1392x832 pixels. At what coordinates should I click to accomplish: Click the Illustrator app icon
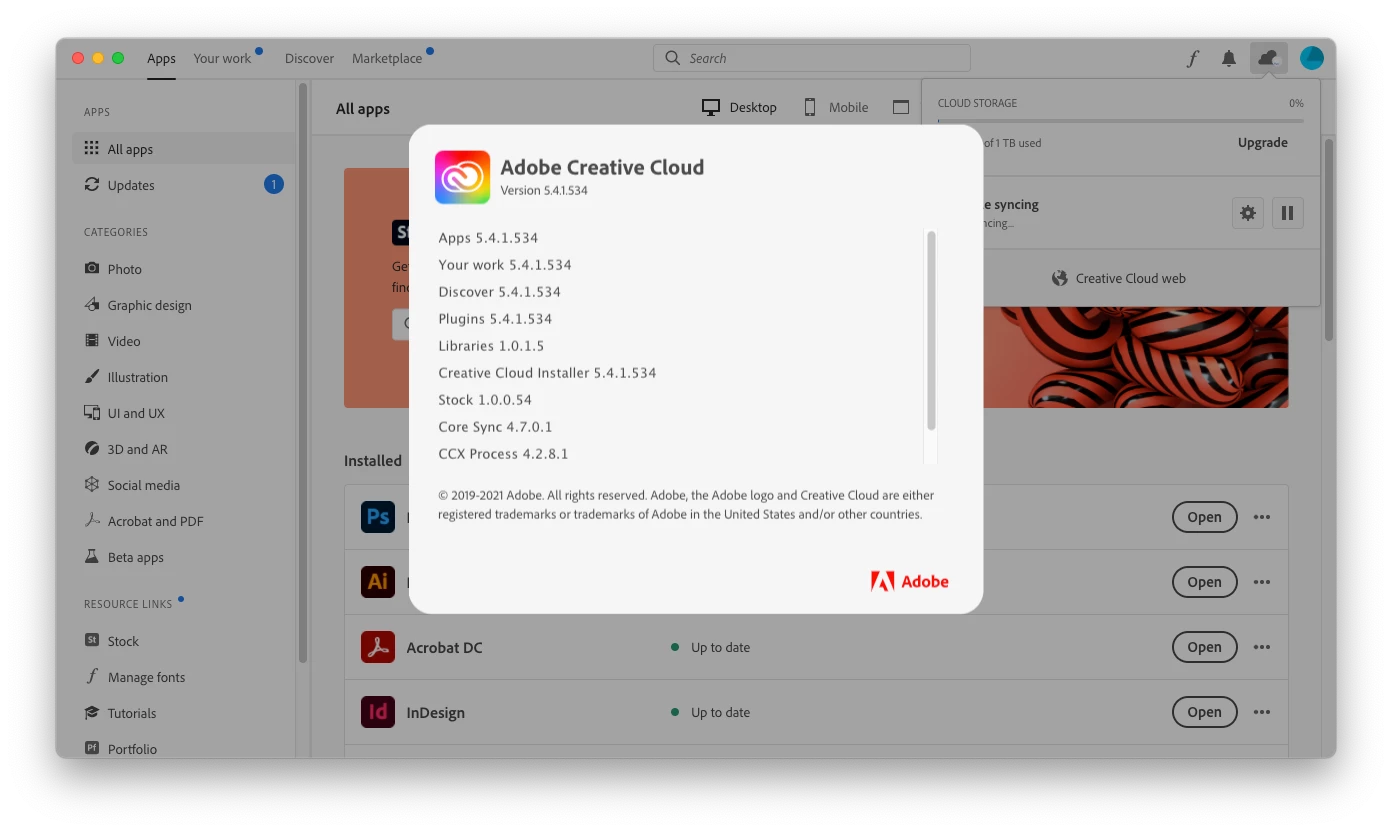pos(378,582)
